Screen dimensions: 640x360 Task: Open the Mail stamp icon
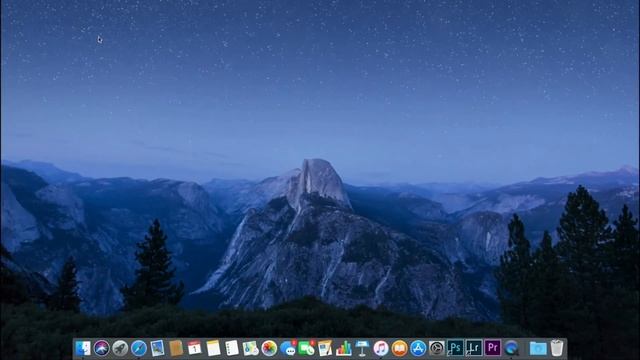158,348
